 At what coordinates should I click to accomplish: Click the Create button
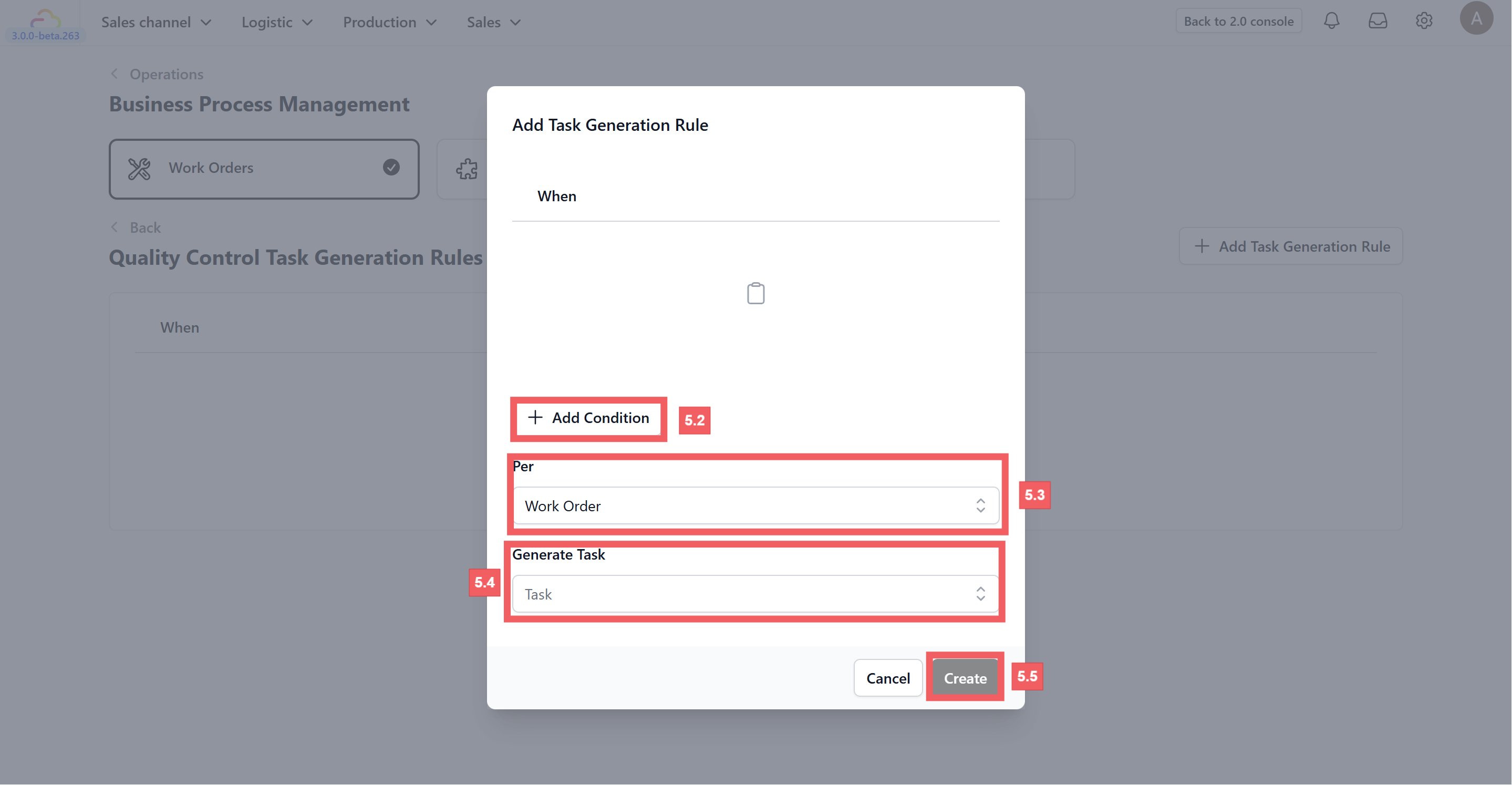[965, 678]
